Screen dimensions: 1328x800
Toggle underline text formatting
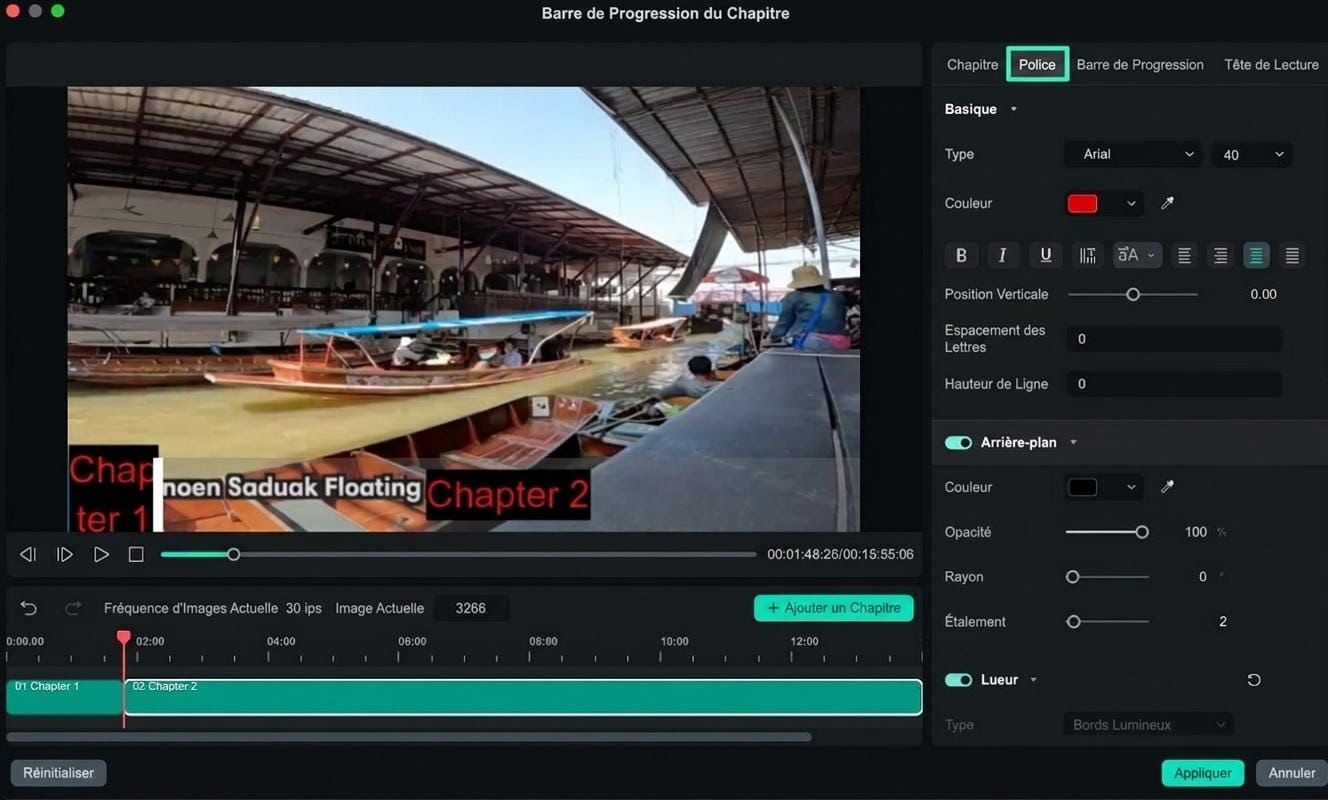(1045, 255)
